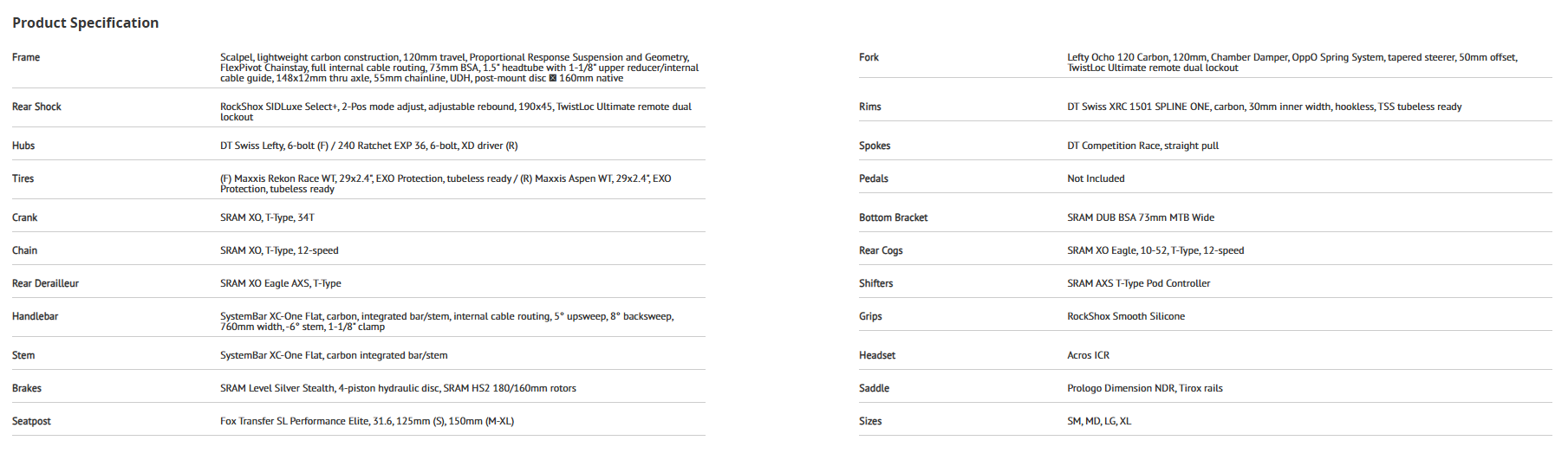This screenshot has height=460, width=1568.
Task: Click the Shifters row label
Action: pyautogui.click(x=875, y=283)
